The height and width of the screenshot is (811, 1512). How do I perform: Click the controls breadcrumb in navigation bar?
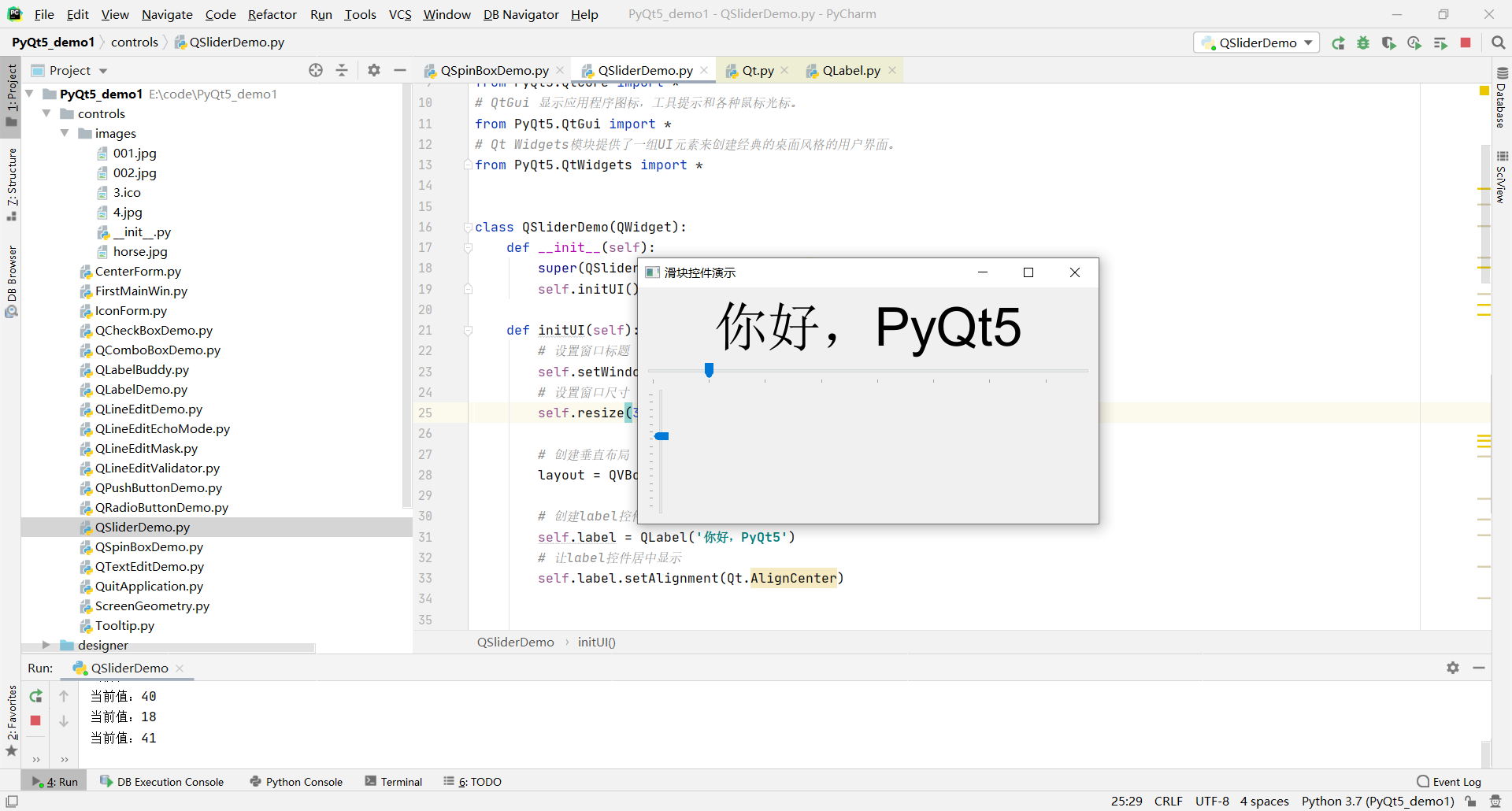coord(135,42)
